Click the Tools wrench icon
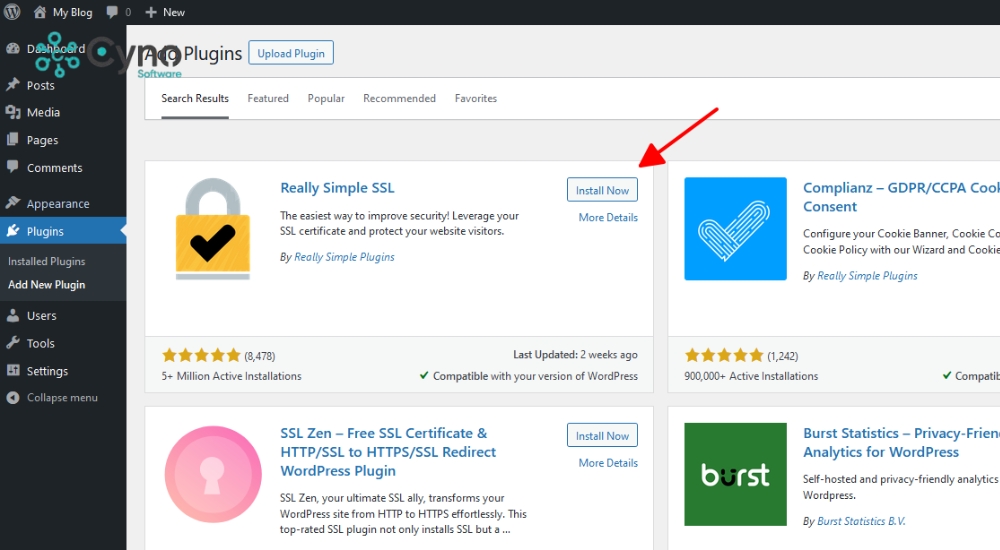Viewport: 1000px width, 550px height. (x=13, y=343)
